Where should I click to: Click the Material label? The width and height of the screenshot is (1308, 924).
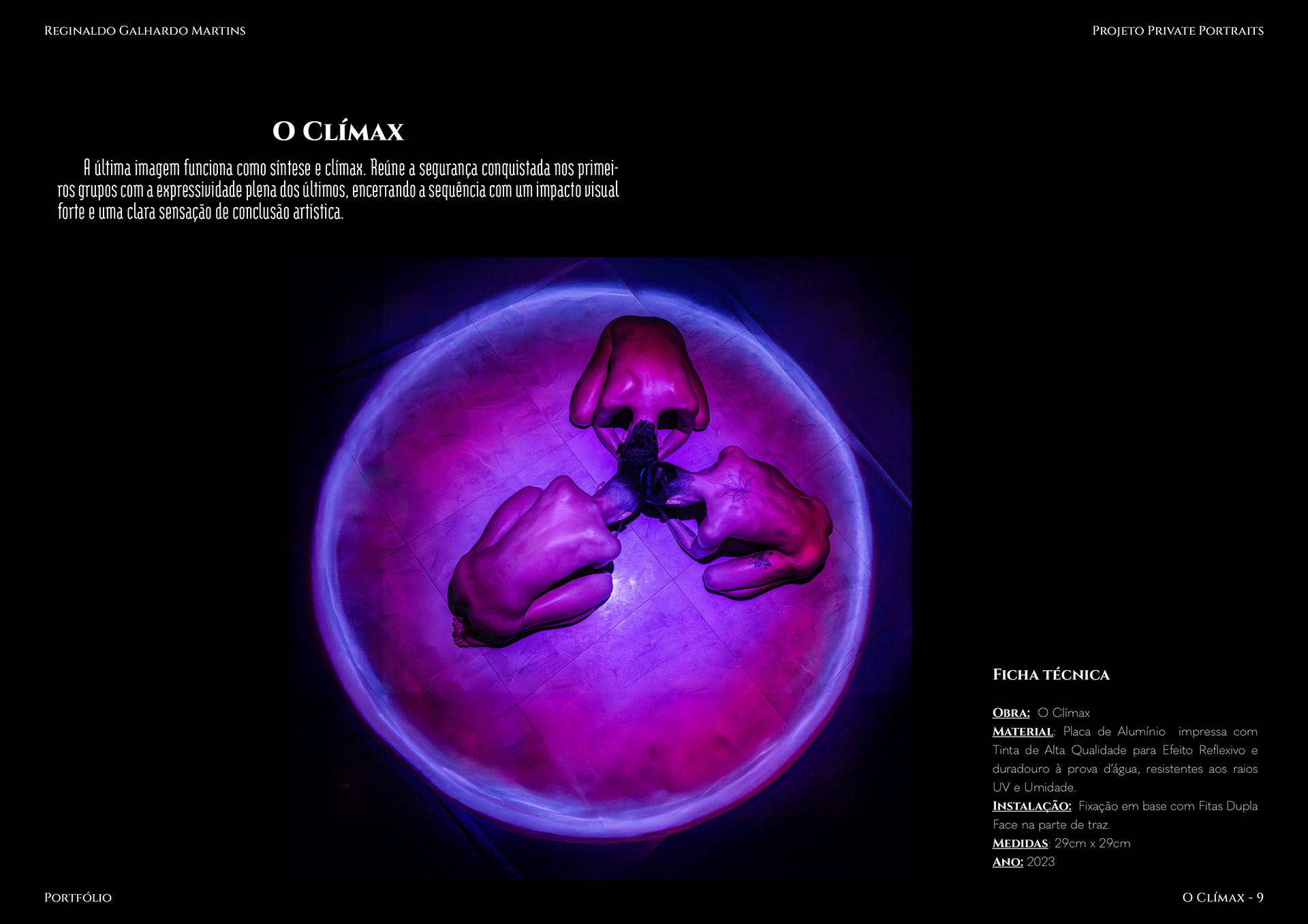[x=1023, y=732]
